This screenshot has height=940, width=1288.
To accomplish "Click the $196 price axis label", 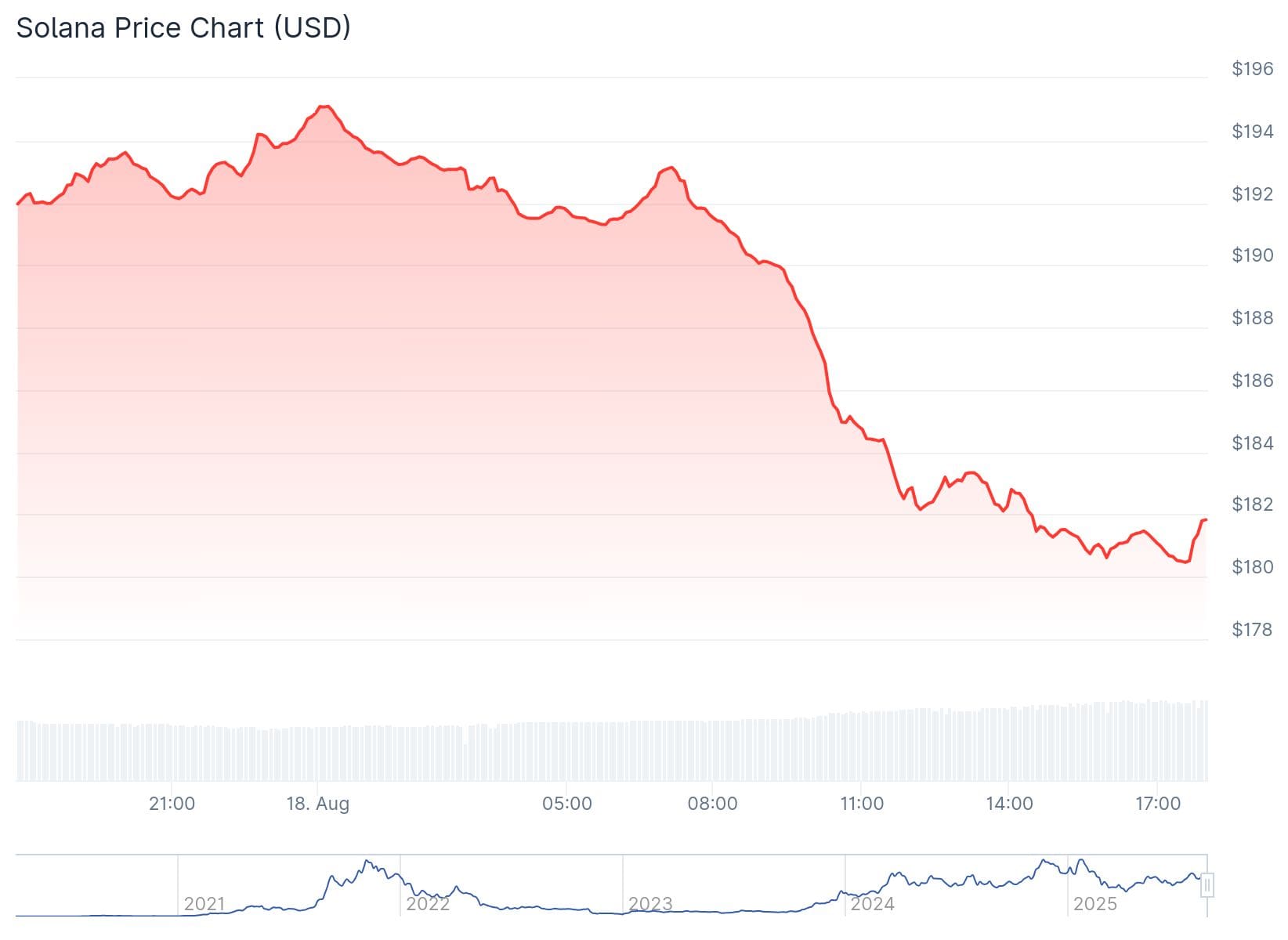I will tap(1253, 69).
